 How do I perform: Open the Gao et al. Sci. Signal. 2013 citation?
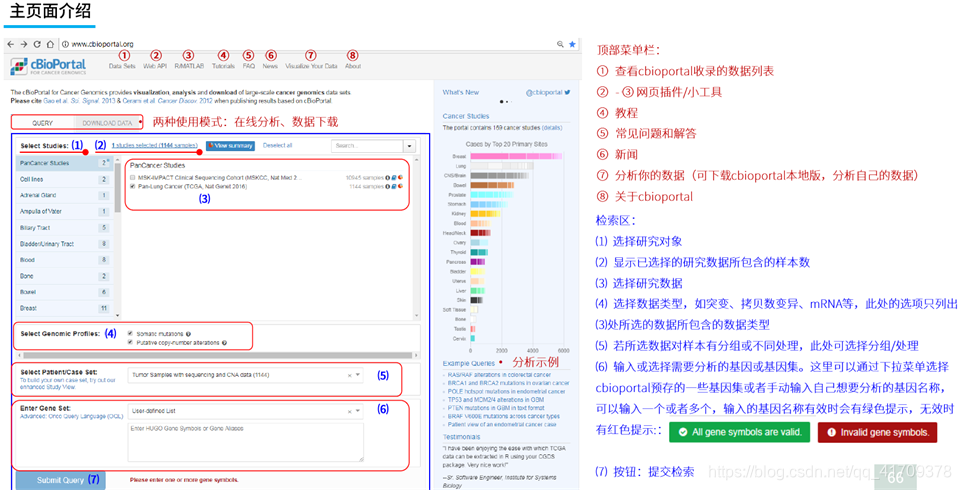click(x=79, y=100)
